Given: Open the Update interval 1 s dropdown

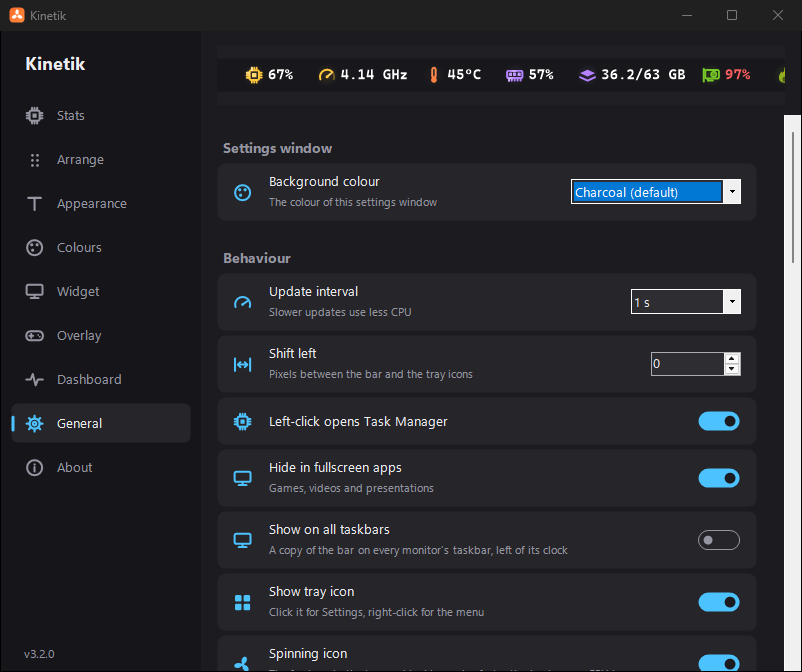Looking at the screenshot, I should [685, 302].
